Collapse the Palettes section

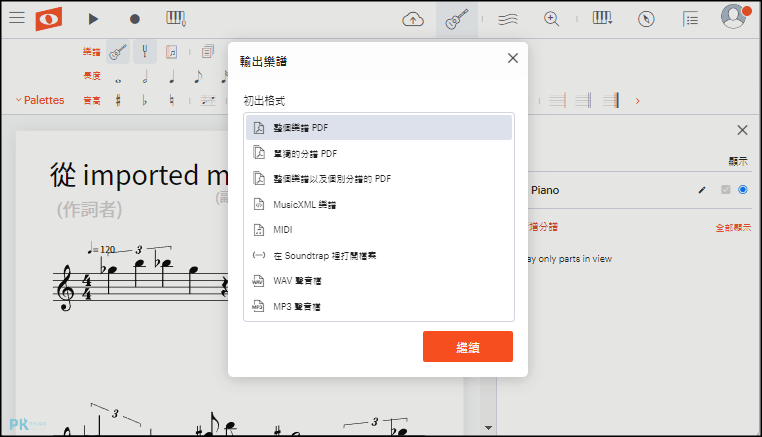[40, 100]
